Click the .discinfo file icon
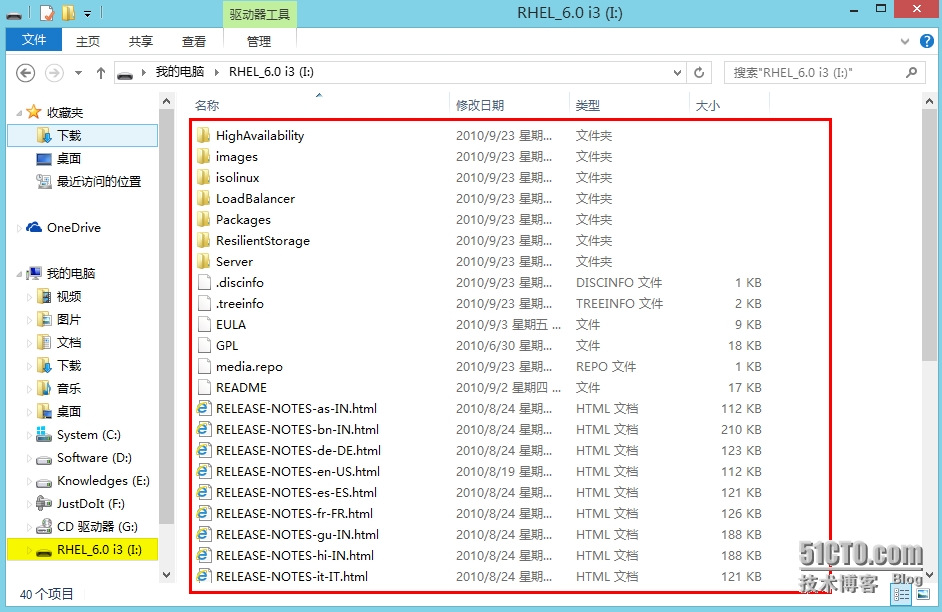 click(204, 283)
